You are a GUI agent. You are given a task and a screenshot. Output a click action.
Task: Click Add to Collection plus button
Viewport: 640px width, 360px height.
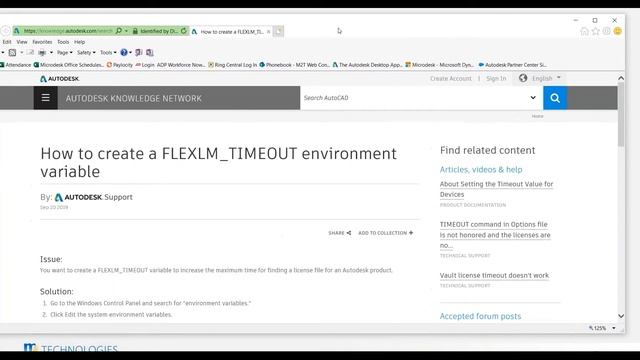tap(386, 233)
